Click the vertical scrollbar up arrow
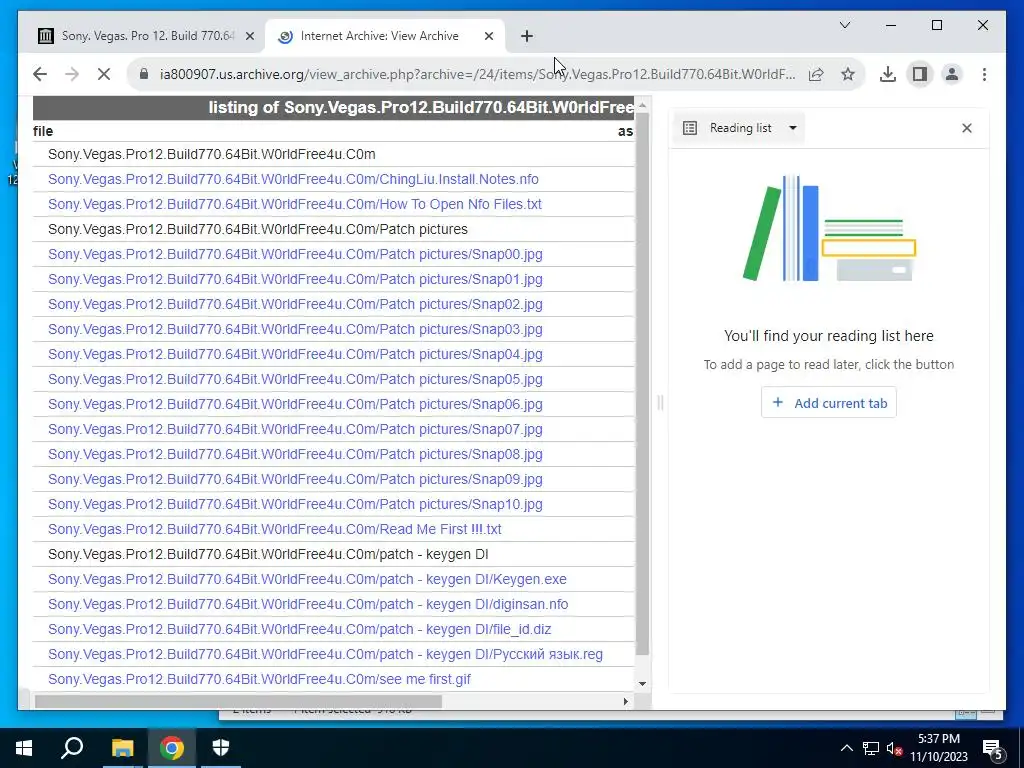The image size is (1024, 768). (642, 105)
